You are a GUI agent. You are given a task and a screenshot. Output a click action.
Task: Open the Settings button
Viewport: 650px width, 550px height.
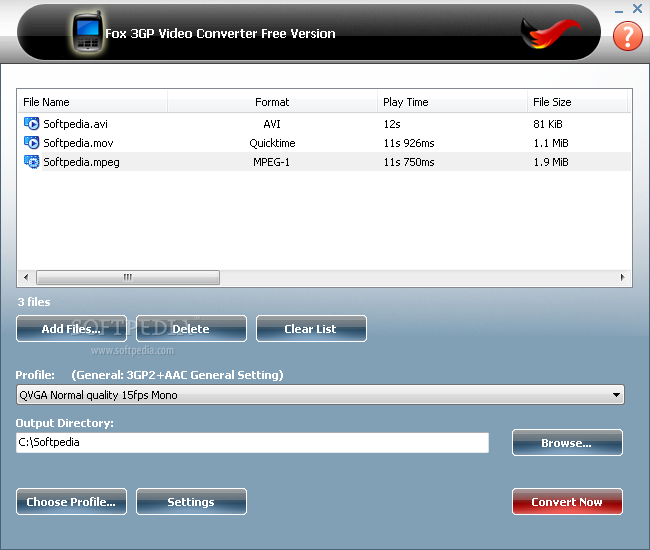(191, 502)
